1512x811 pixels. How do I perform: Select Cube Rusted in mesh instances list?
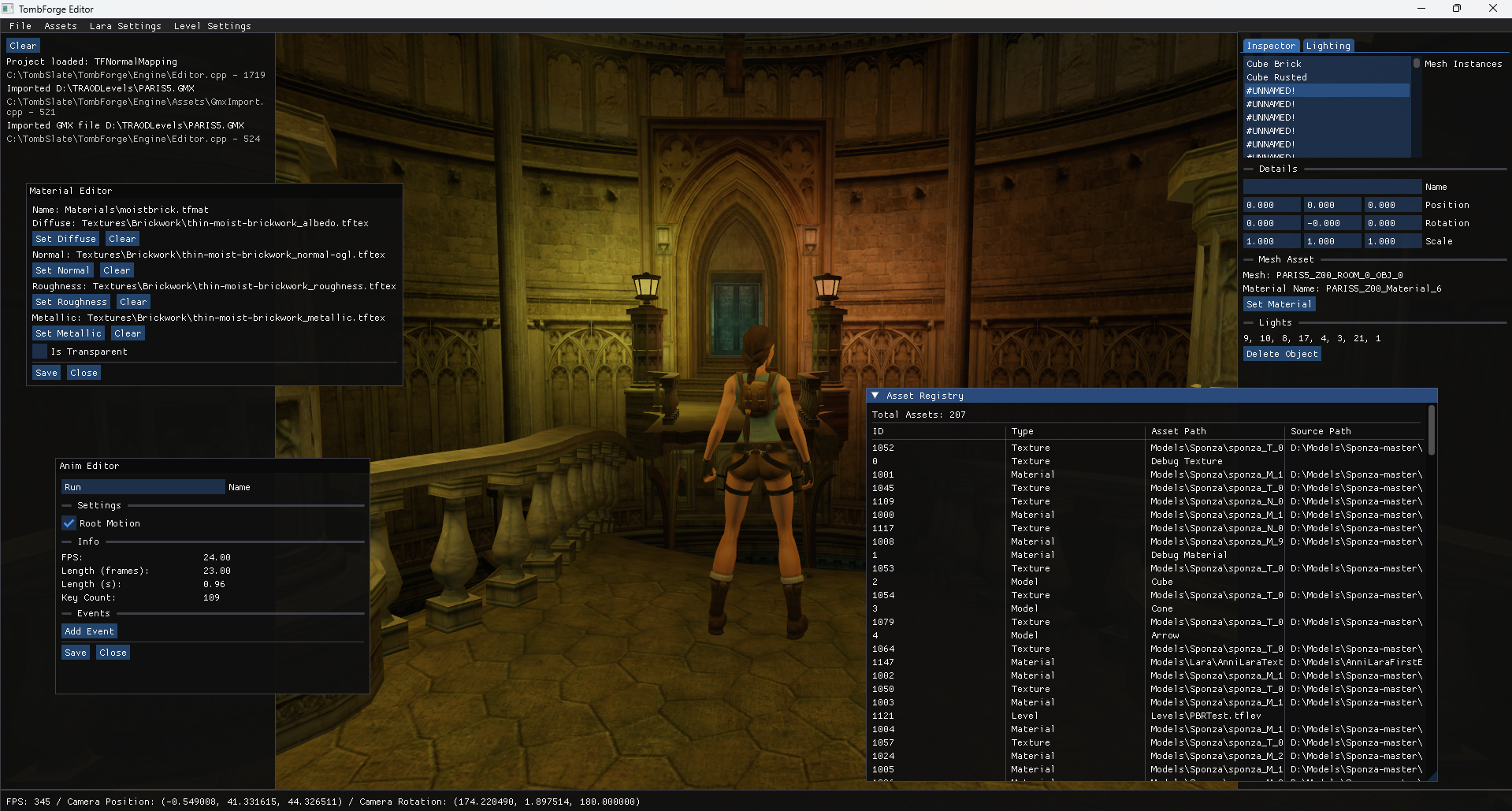[x=1276, y=77]
